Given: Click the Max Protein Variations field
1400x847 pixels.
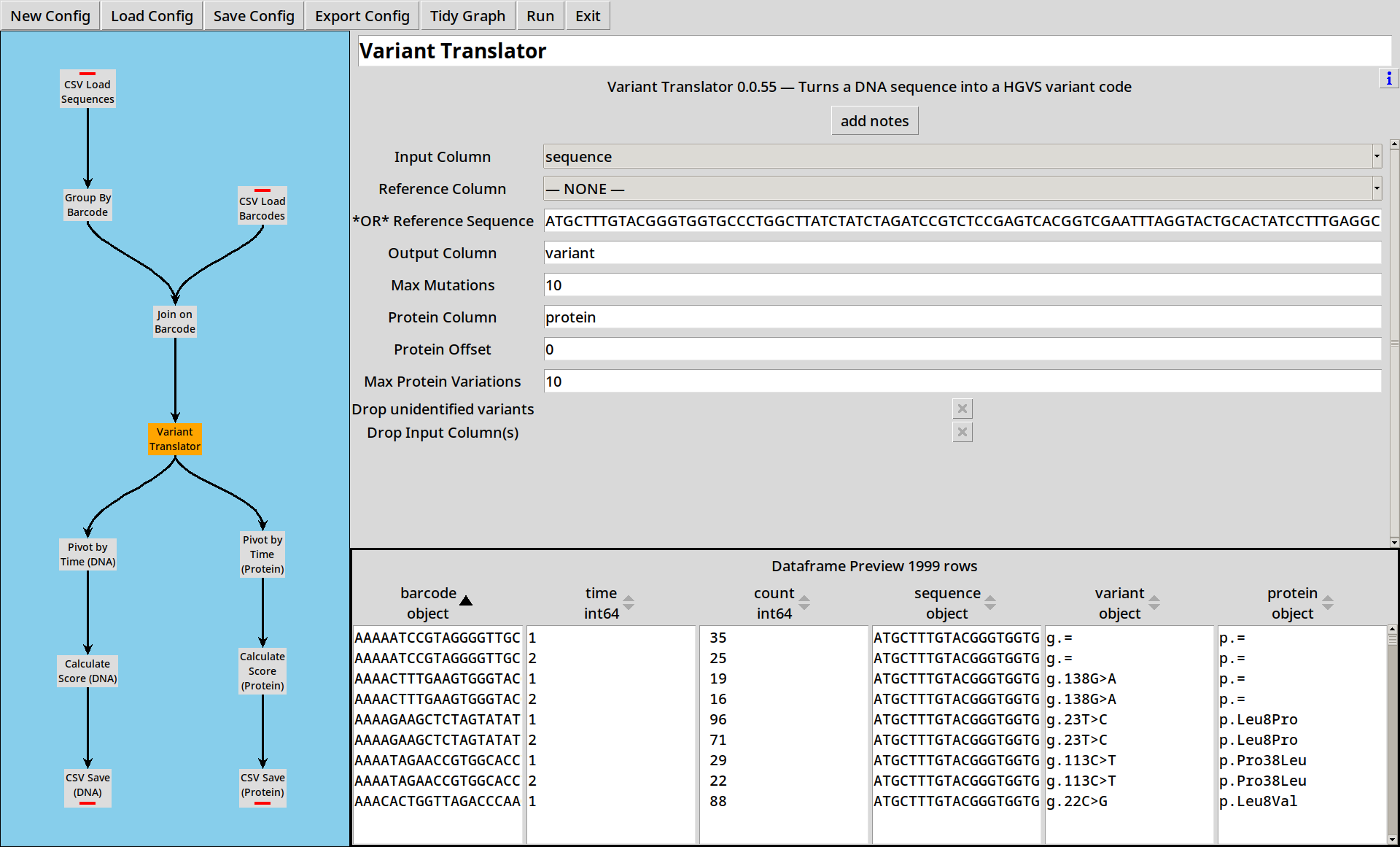Looking at the screenshot, I should 962,382.
